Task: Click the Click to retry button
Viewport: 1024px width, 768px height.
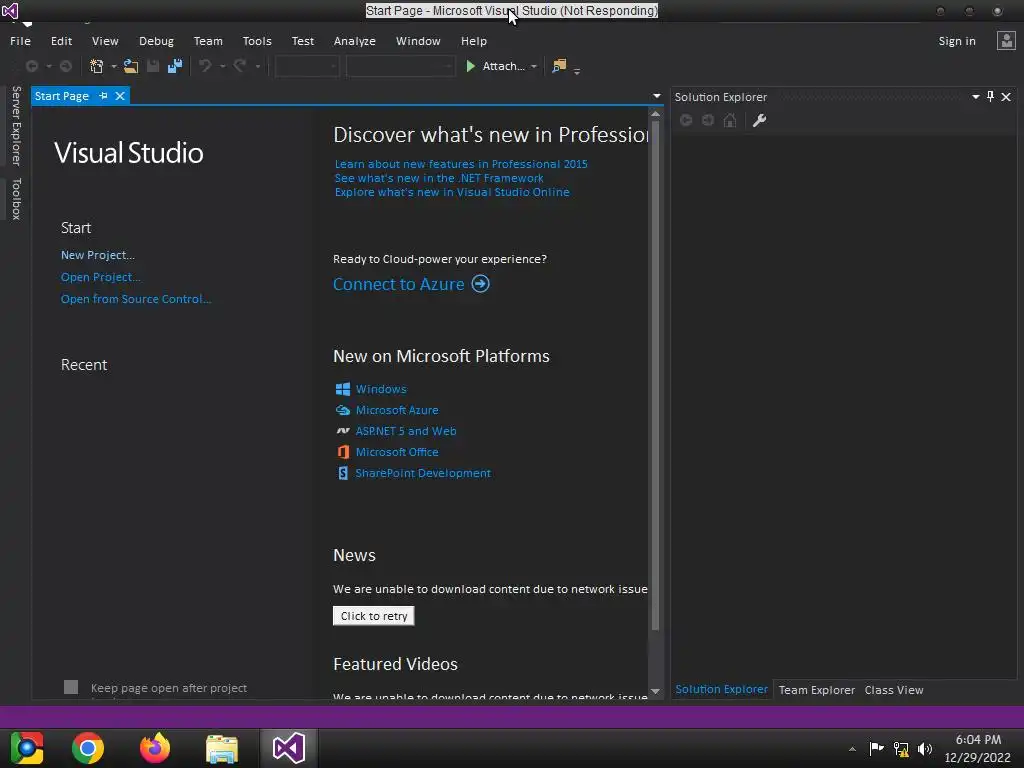Action: pyautogui.click(x=374, y=616)
